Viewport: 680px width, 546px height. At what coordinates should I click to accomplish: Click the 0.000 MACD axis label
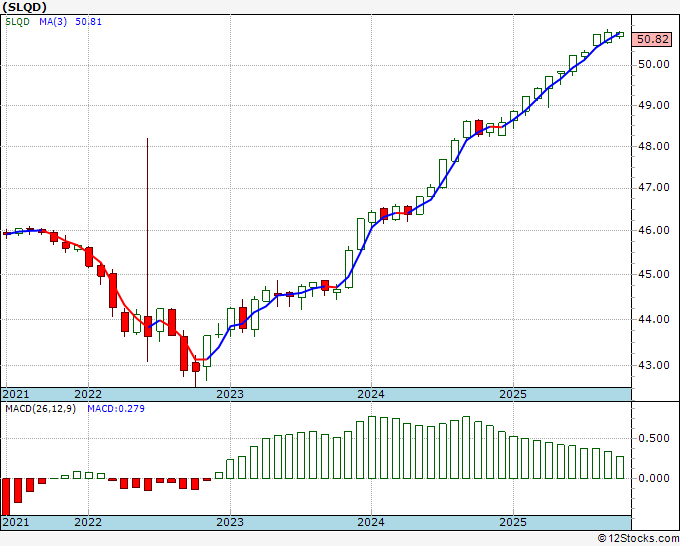[654, 478]
